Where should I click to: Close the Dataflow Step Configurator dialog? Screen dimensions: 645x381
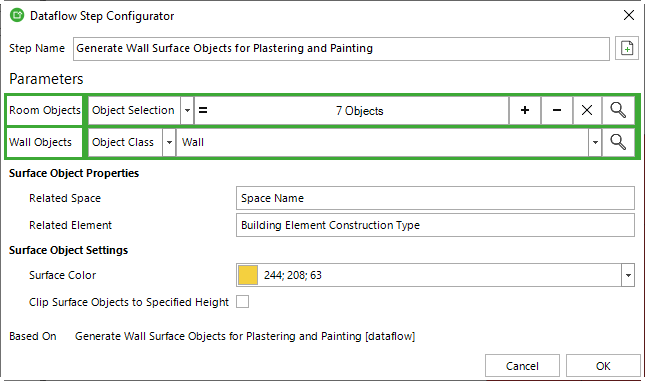[x=629, y=16]
